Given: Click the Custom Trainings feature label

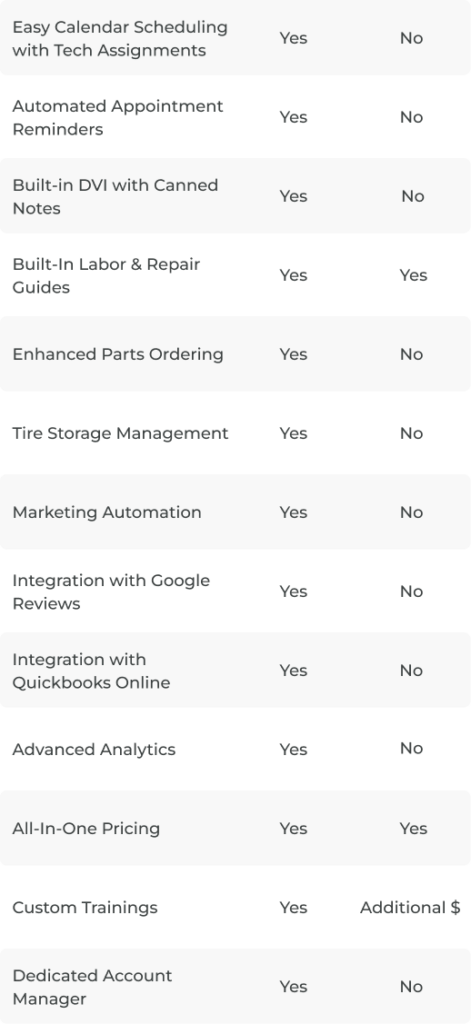Looking at the screenshot, I should tap(85, 908).
